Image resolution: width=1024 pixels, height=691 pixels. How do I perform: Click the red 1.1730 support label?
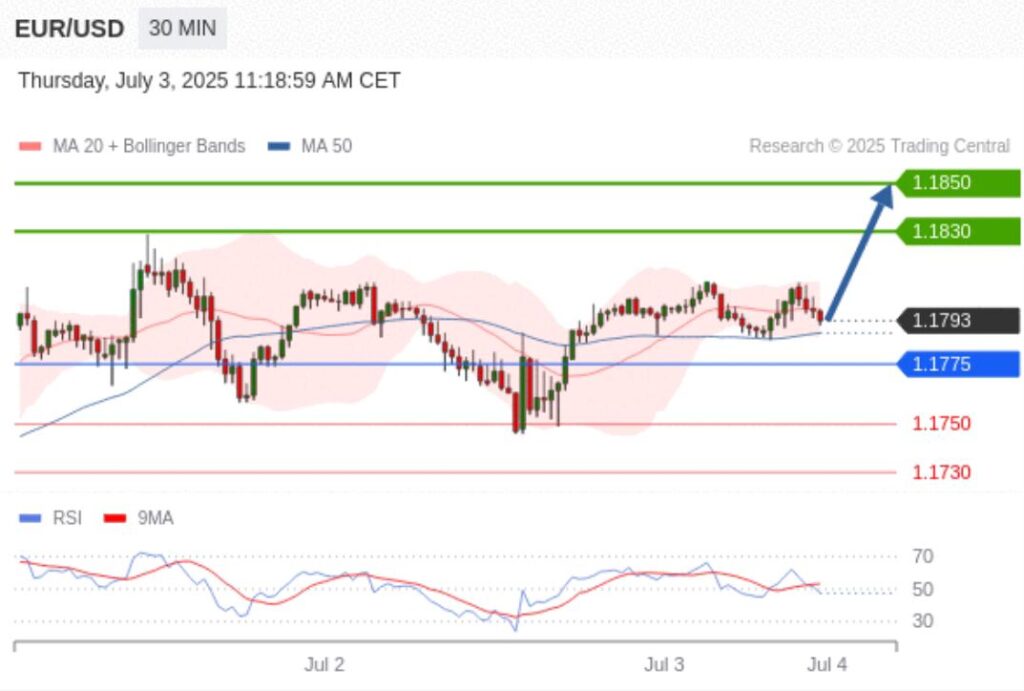tap(940, 472)
